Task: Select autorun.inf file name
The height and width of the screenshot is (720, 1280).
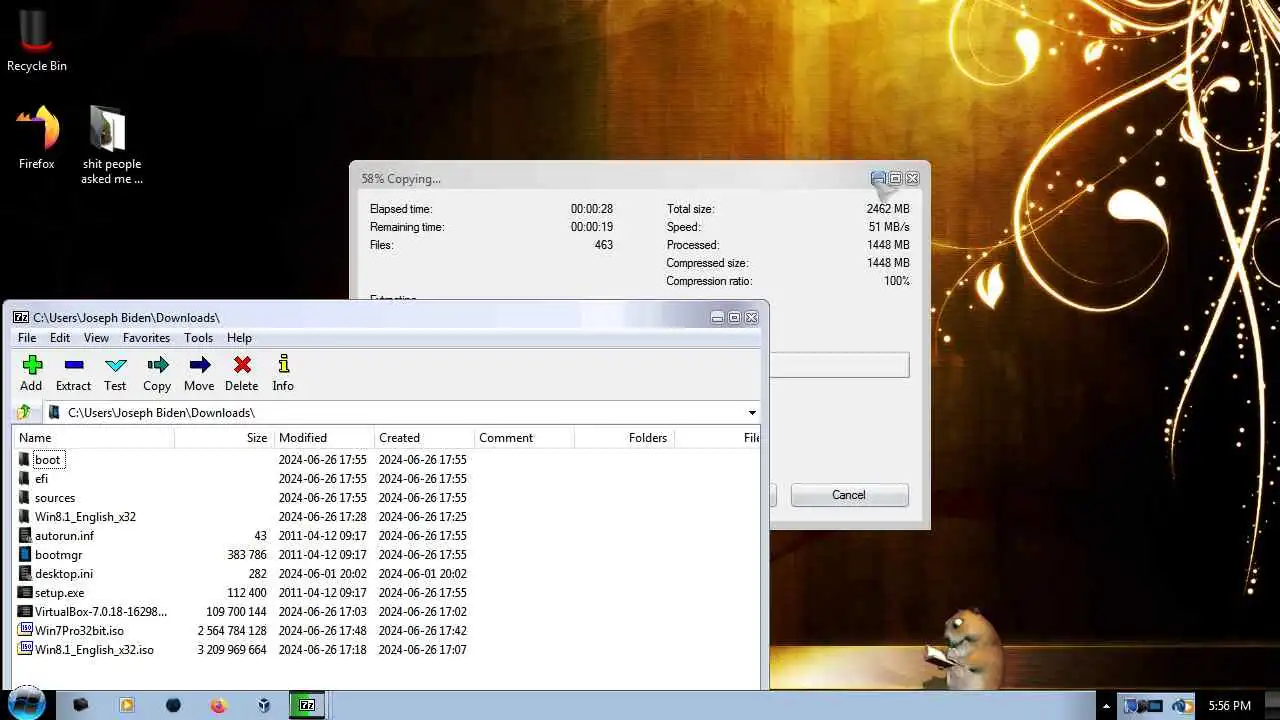Action: [x=64, y=535]
